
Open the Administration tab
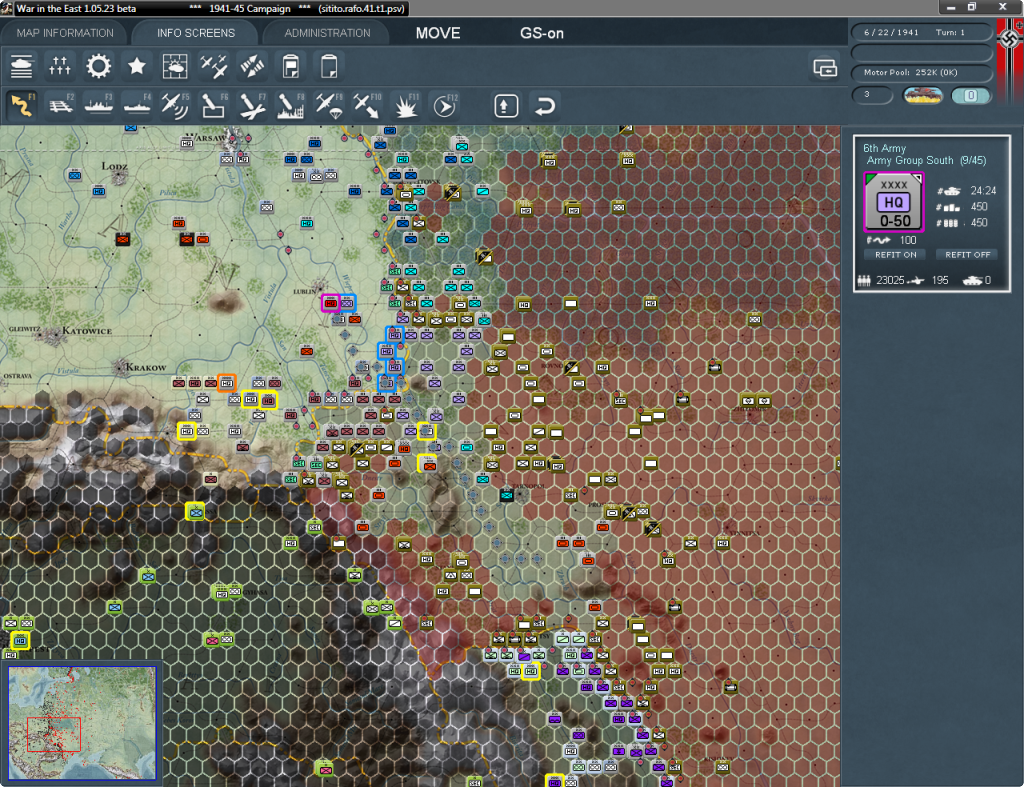pos(327,33)
